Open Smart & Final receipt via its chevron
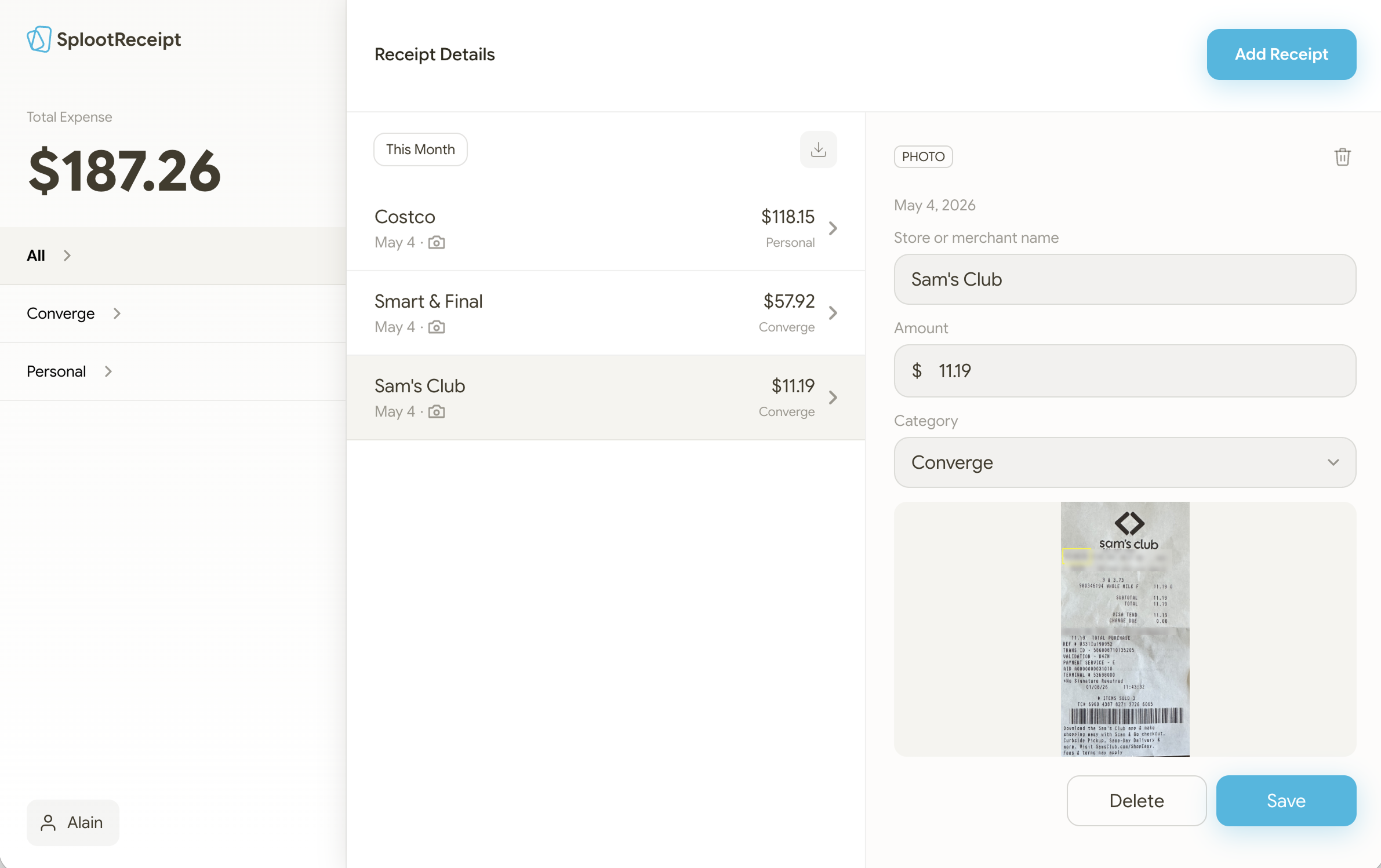Screen dimensions: 1381x868 pos(833,313)
